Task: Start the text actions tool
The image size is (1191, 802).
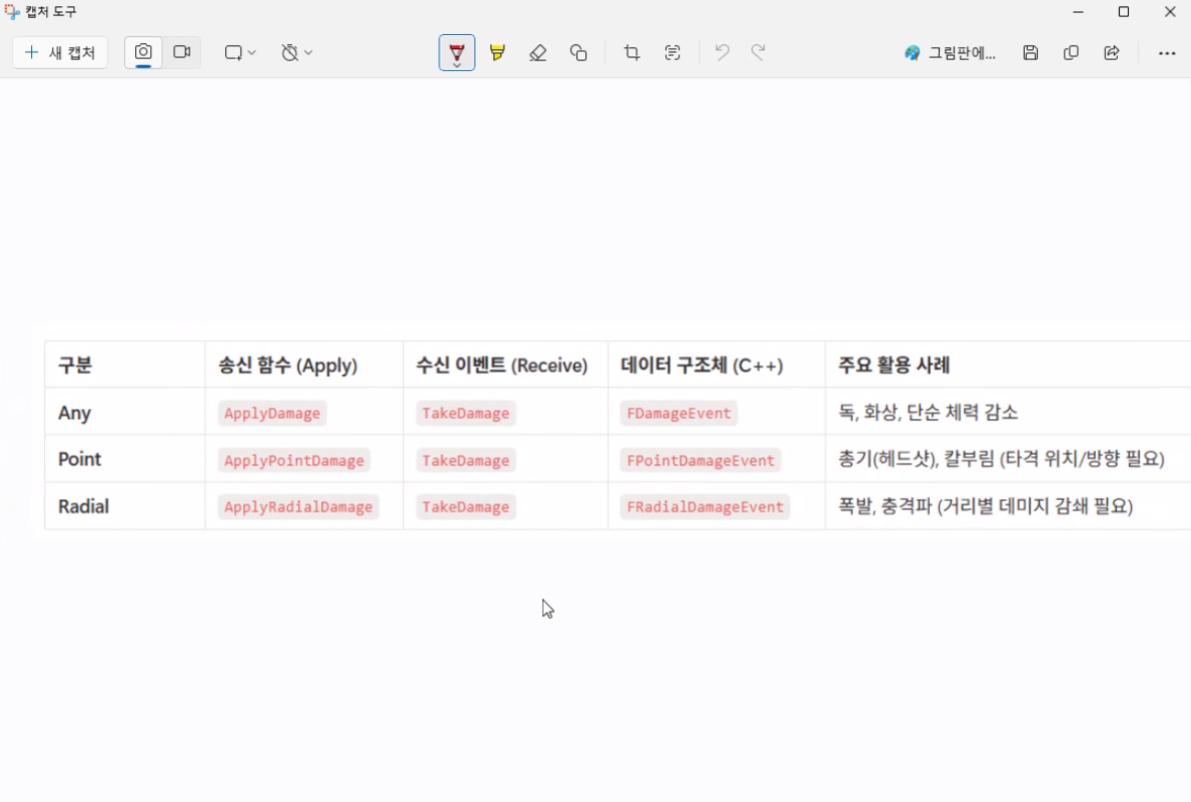Action: click(672, 52)
